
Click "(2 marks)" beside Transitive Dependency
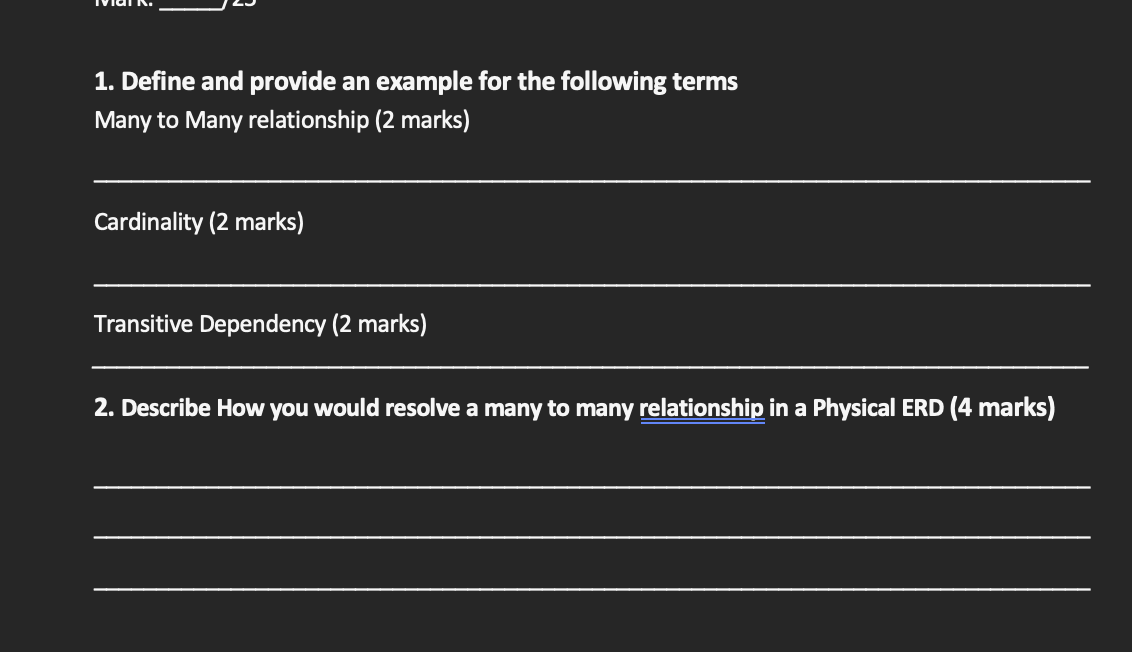[379, 324]
